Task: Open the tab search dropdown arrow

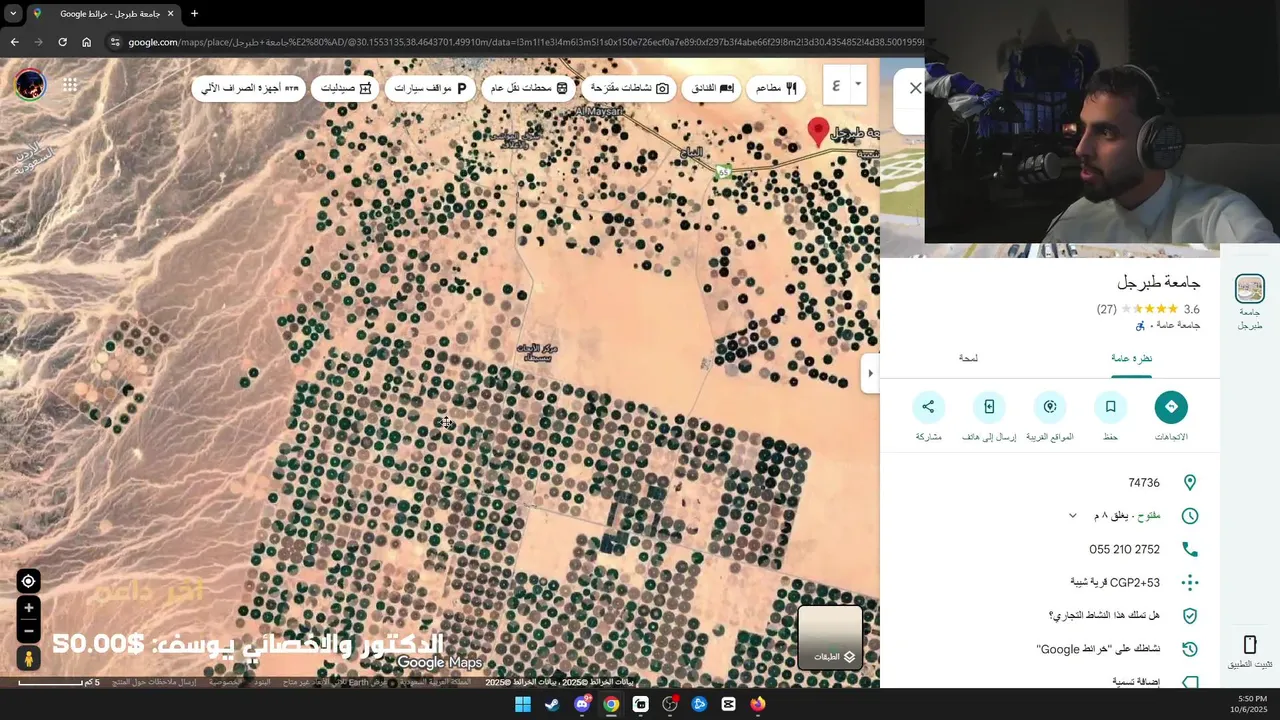Action: pyautogui.click(x=13, y=14)
